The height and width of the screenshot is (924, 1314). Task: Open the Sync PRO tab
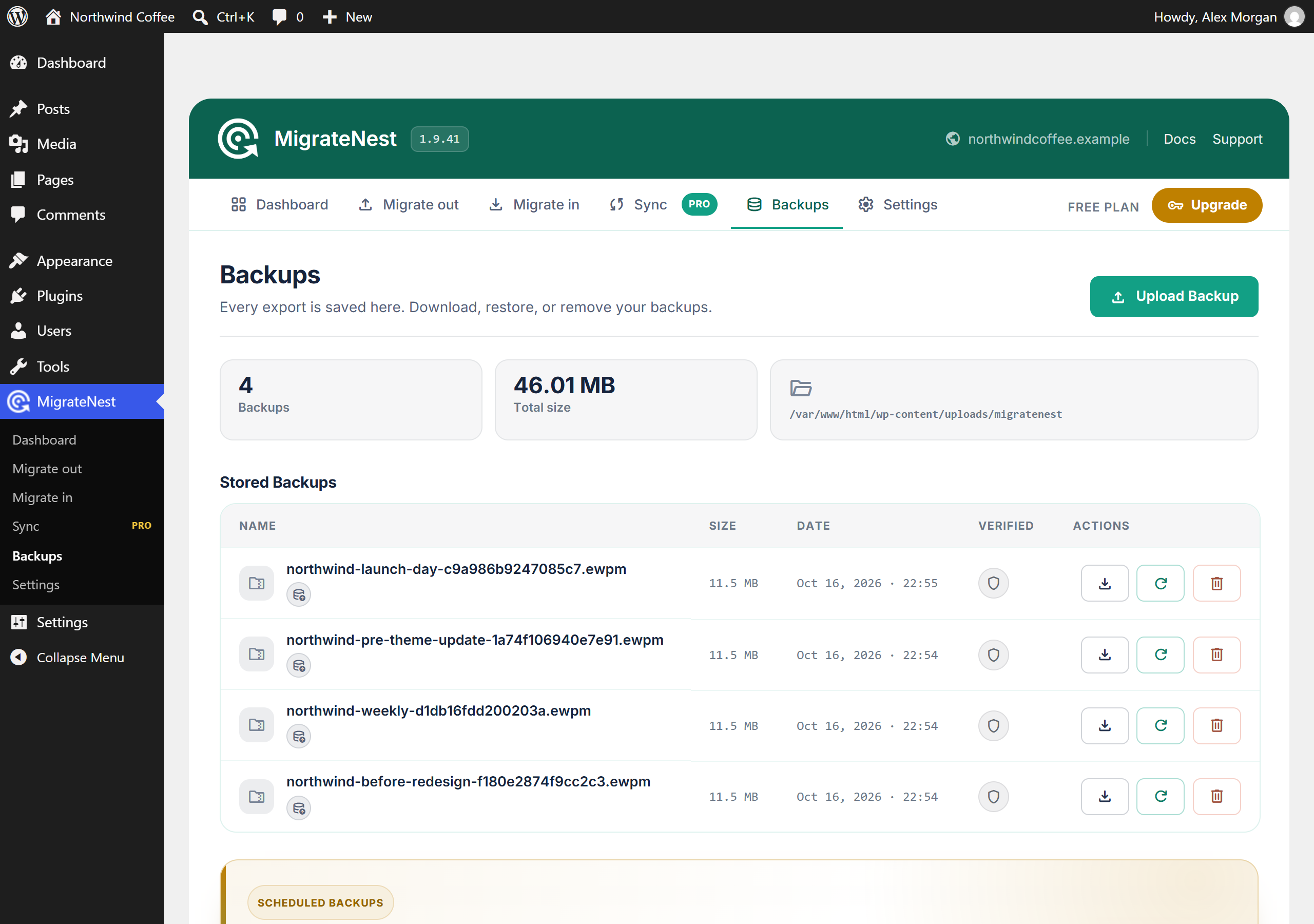662,204
